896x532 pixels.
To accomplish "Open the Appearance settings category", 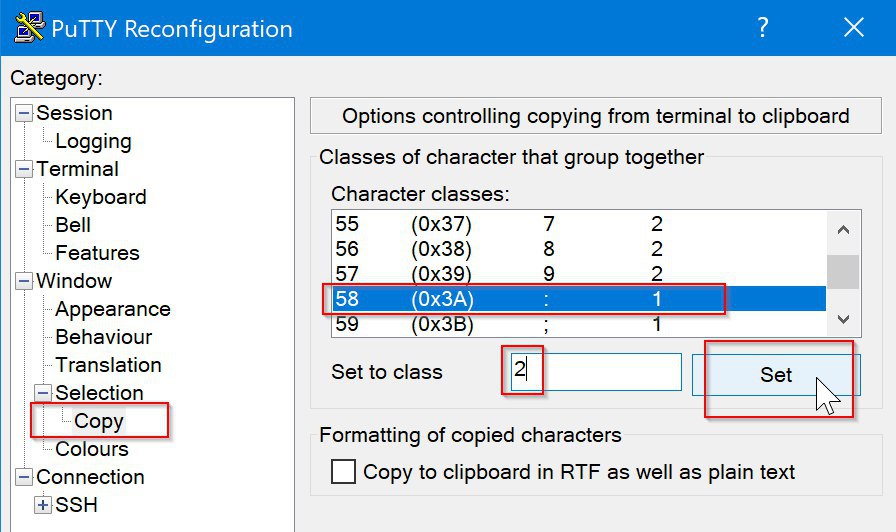I will point(113,309).
